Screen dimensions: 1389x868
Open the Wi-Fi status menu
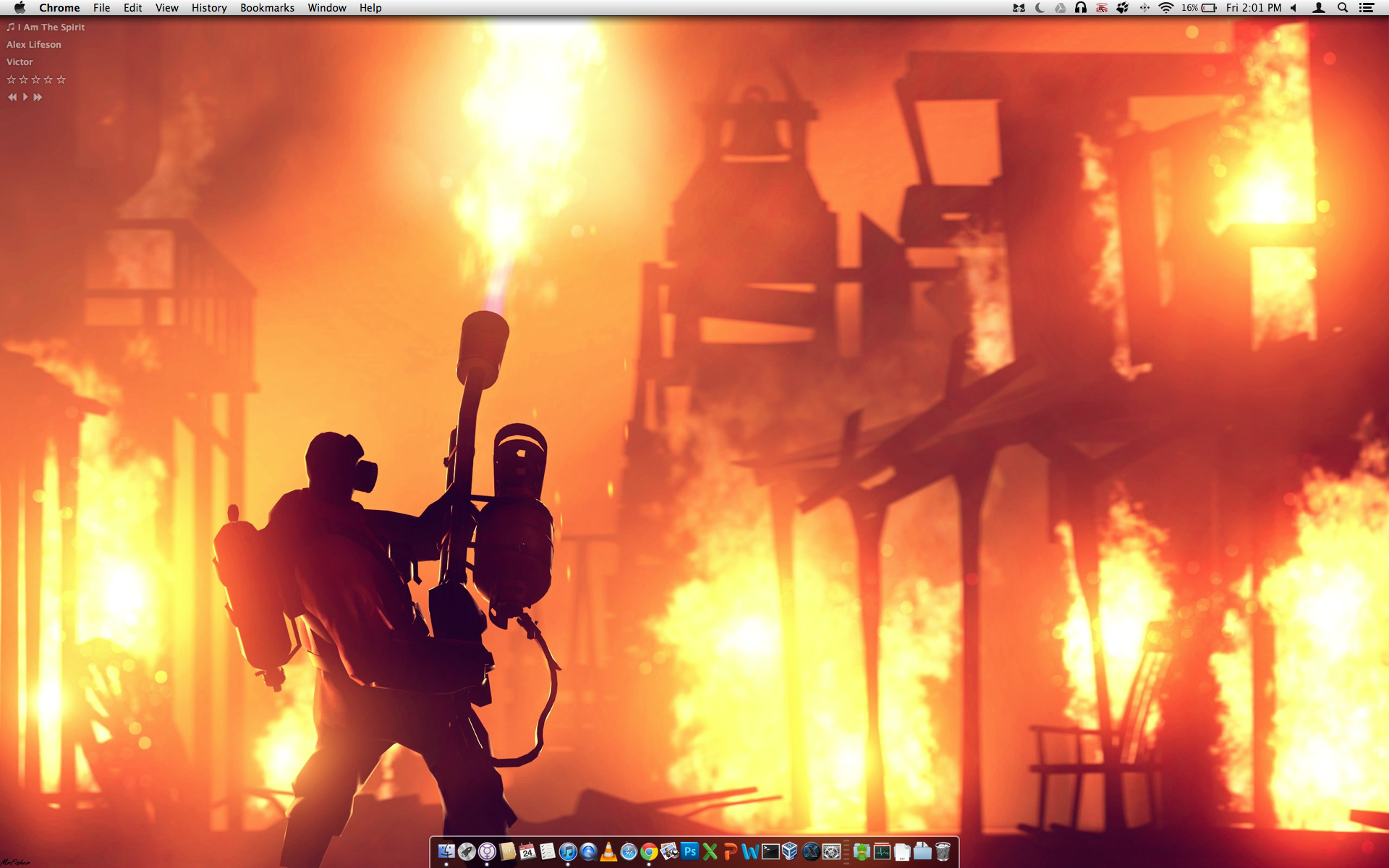pyautogui.click(x=1165, y=8)
